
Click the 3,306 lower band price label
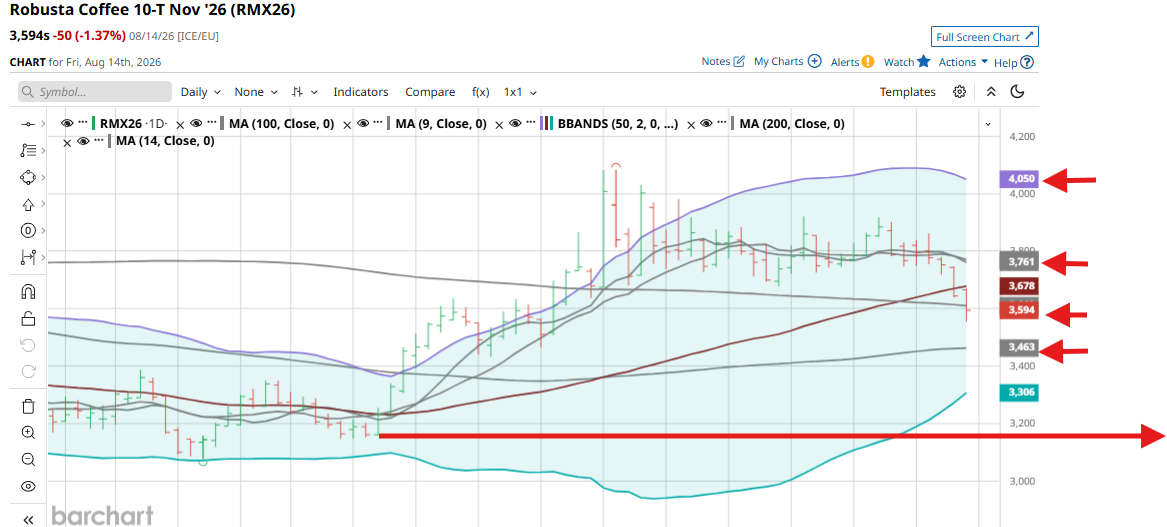tap(1019, 392)
